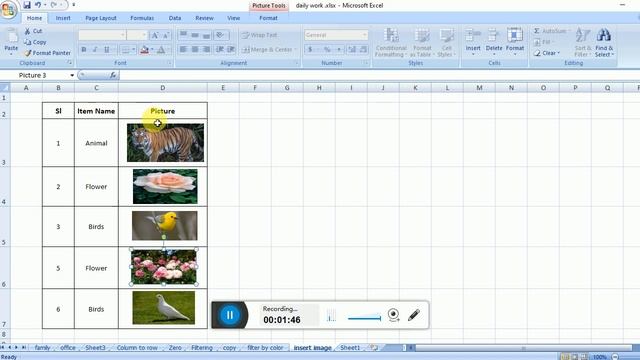
Task: Click the 'Sl' header cell
Action: (58, 111)
